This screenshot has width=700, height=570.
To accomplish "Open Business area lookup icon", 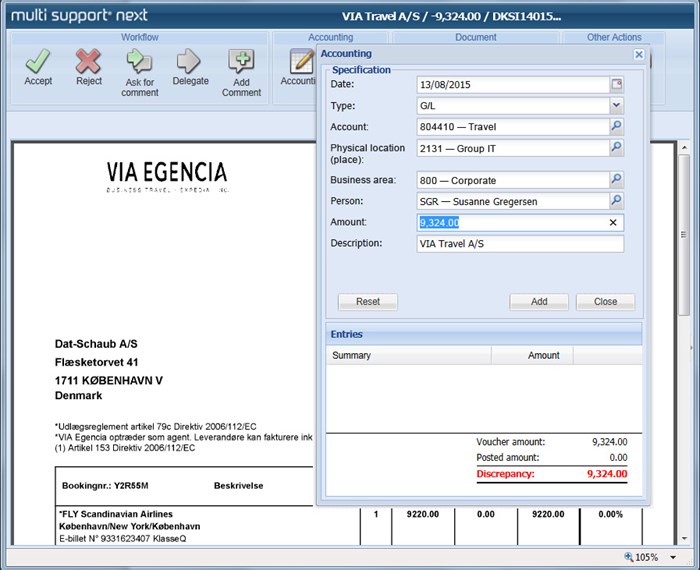I will (617, 180).
